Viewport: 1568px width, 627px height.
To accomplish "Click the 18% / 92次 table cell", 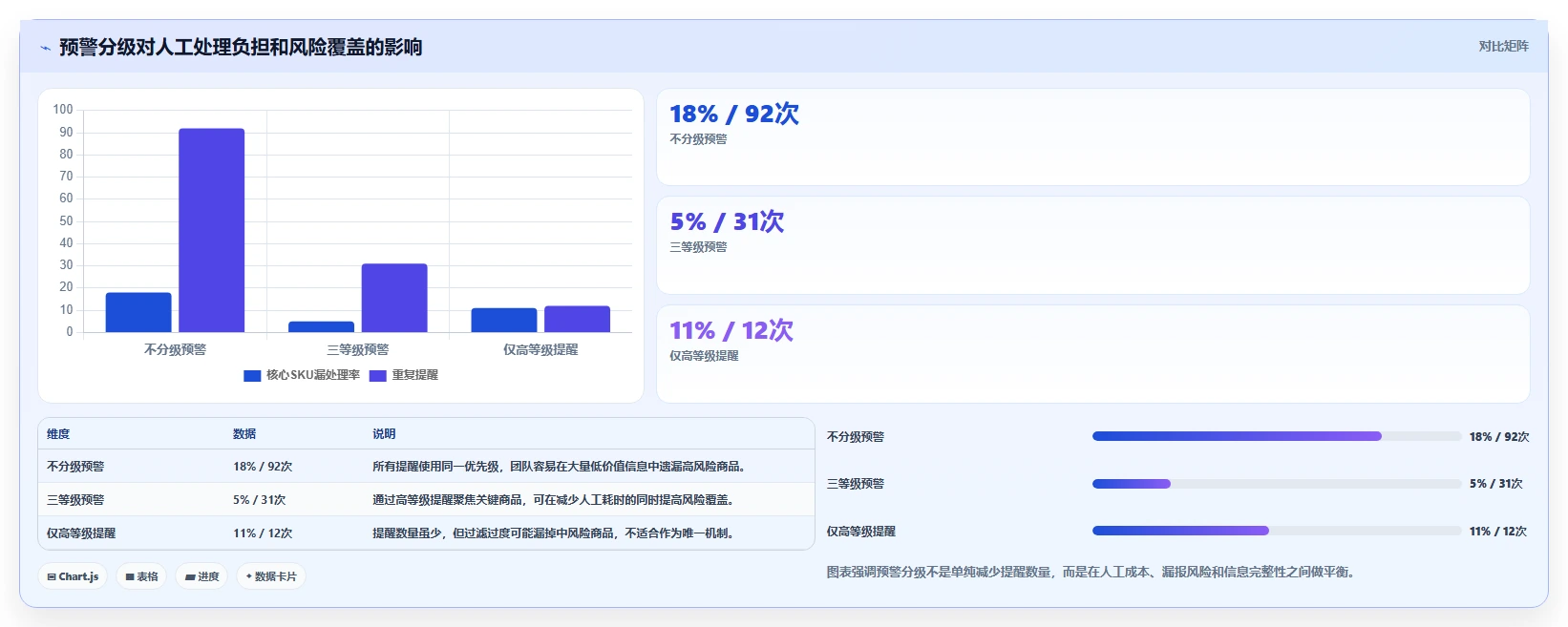I will tap(263, 467).
